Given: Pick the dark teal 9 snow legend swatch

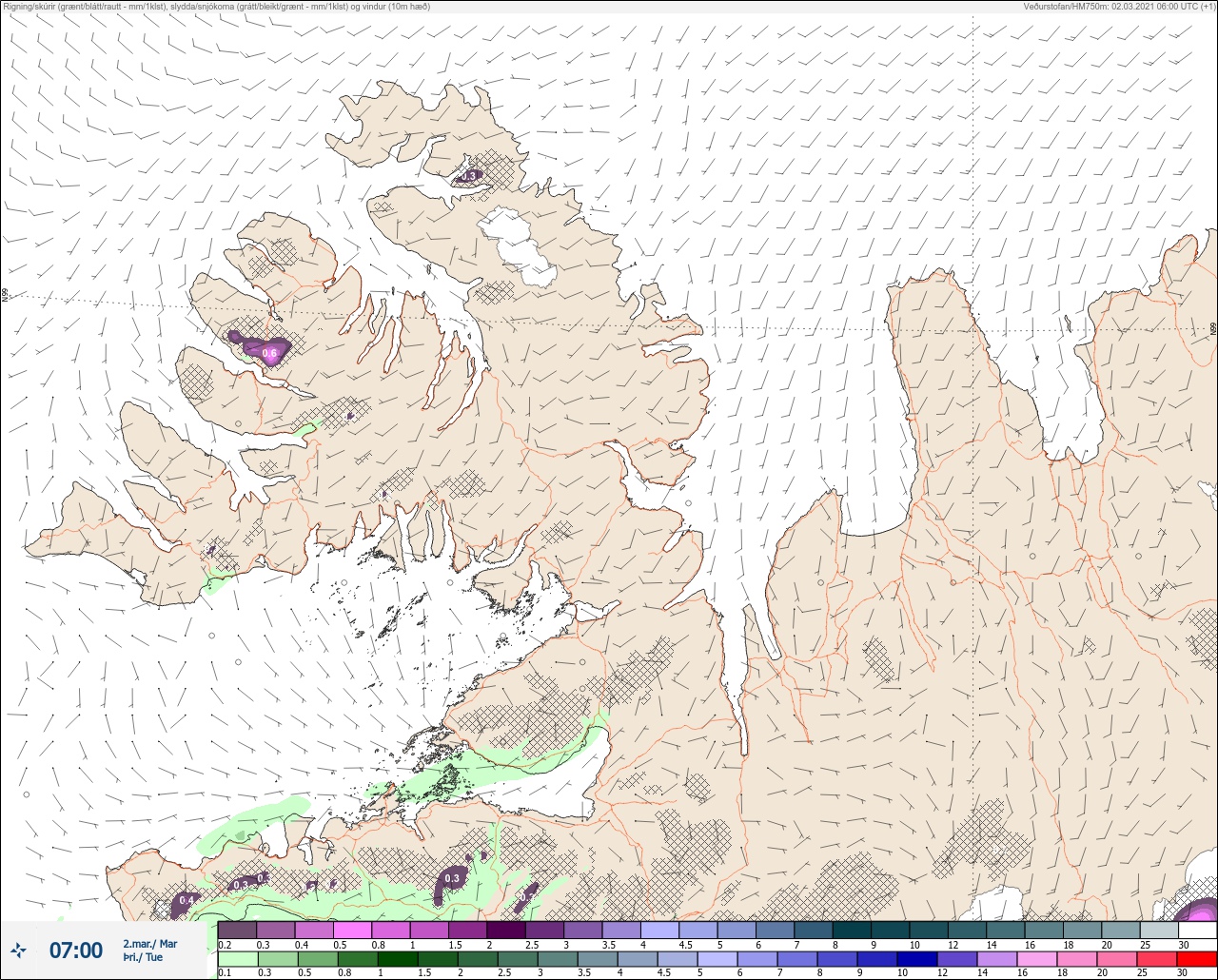Looking at the screenshot, I should pos(890,930).
